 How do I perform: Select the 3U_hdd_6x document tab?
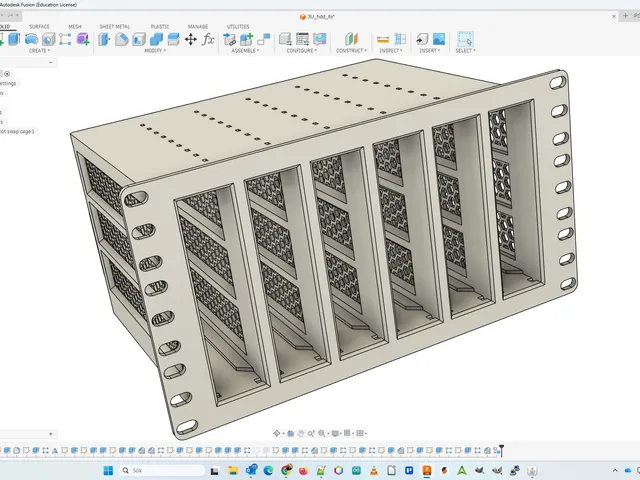coord(317,16)
